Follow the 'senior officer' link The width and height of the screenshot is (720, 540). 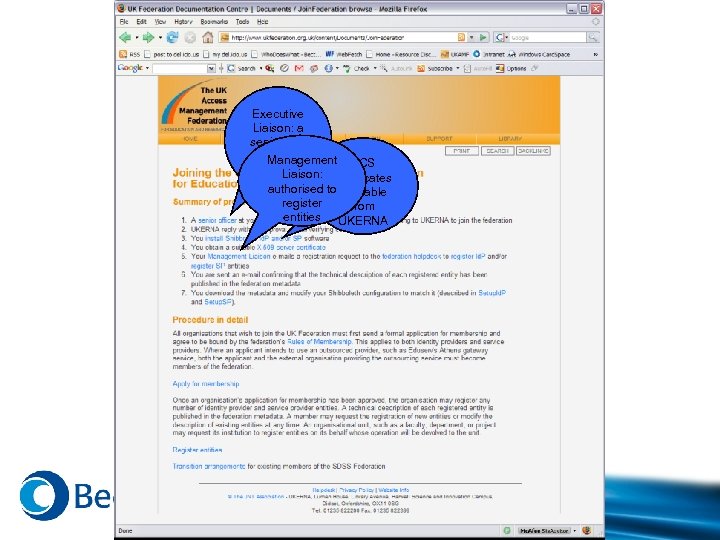click(217, 220)
